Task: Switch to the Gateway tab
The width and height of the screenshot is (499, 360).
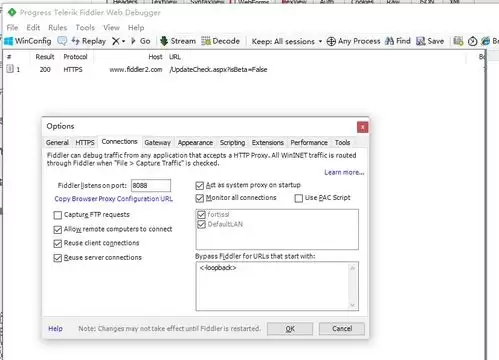Action: (157, 142)
